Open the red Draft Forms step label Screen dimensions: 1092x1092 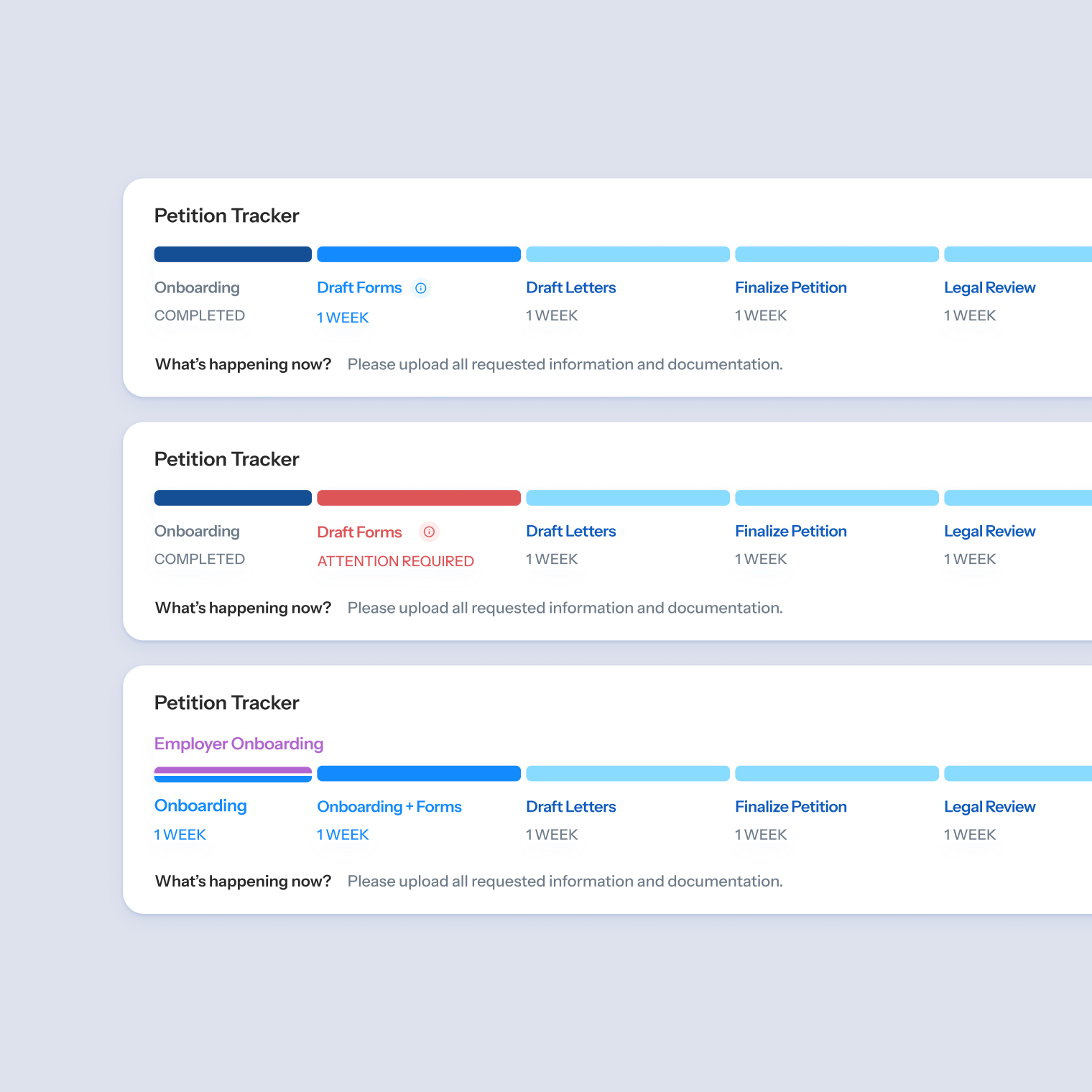click(x=359, y=532)
